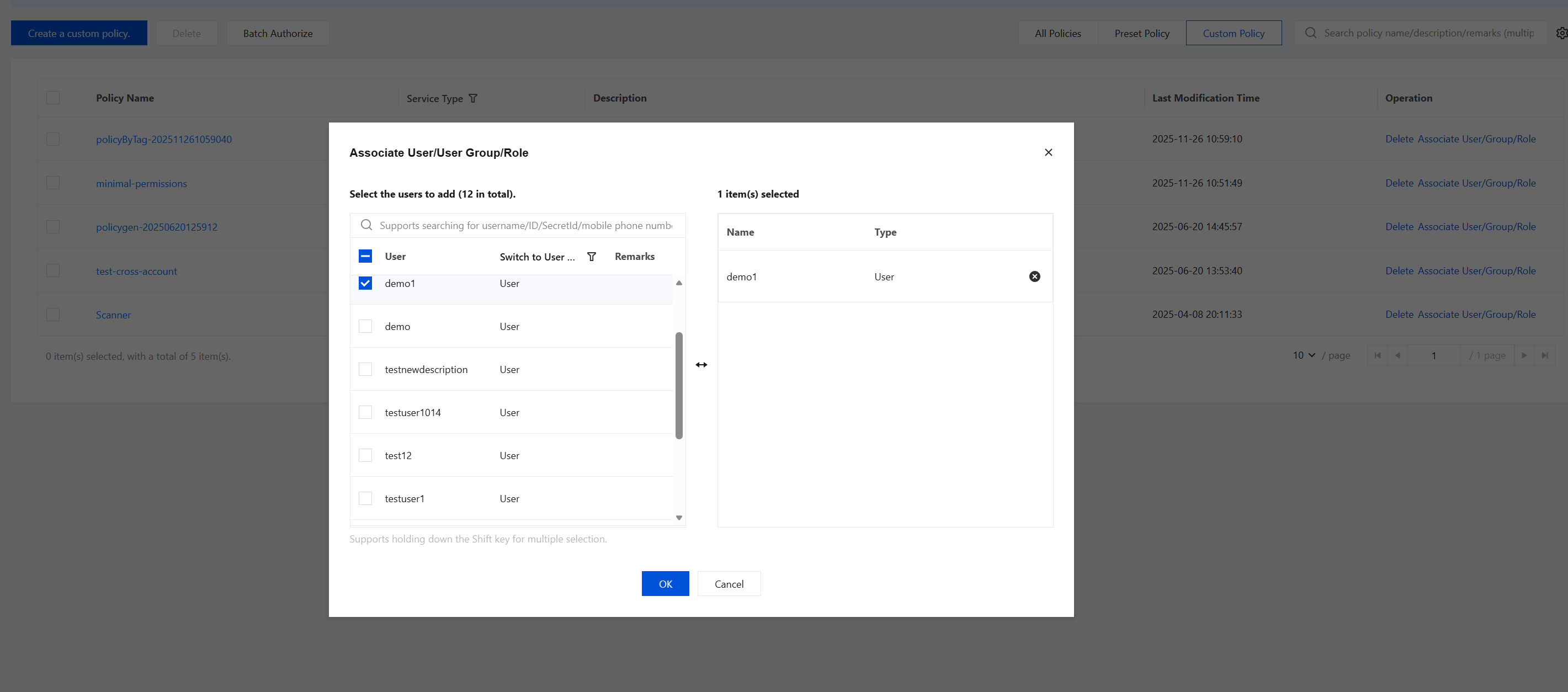This screenshot has height=692, width=1568.
Task: Uncheck the demo1 user checkbox
Action: click(365, 284)
